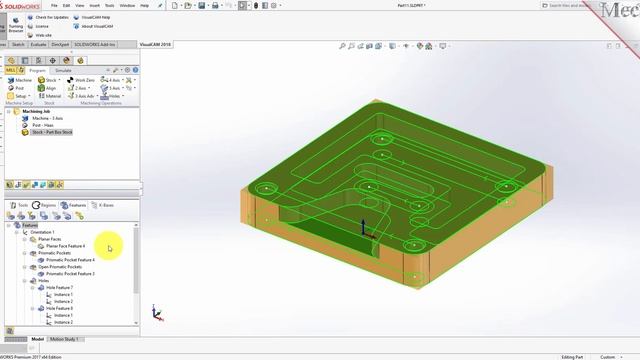Click the Select cursor tool icon
The height and width of the screenshot is (360, 640).
(x=242, y=6)
